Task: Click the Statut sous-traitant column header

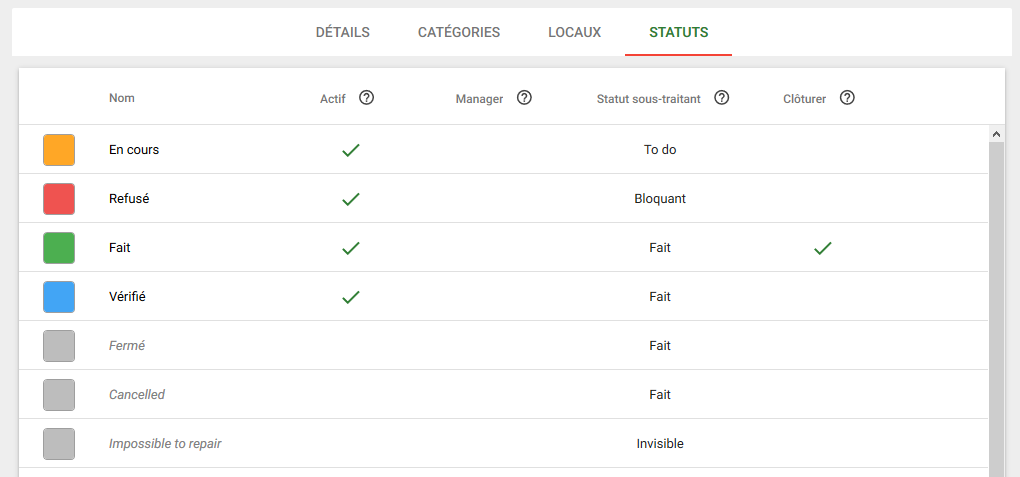Action: click(x=649, y=99)
